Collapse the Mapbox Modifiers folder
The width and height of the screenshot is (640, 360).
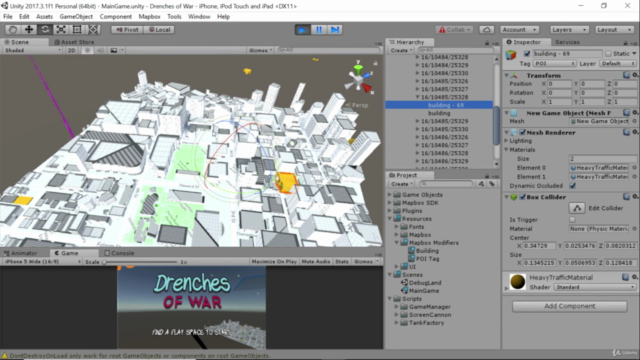click(x=396, y=243)
